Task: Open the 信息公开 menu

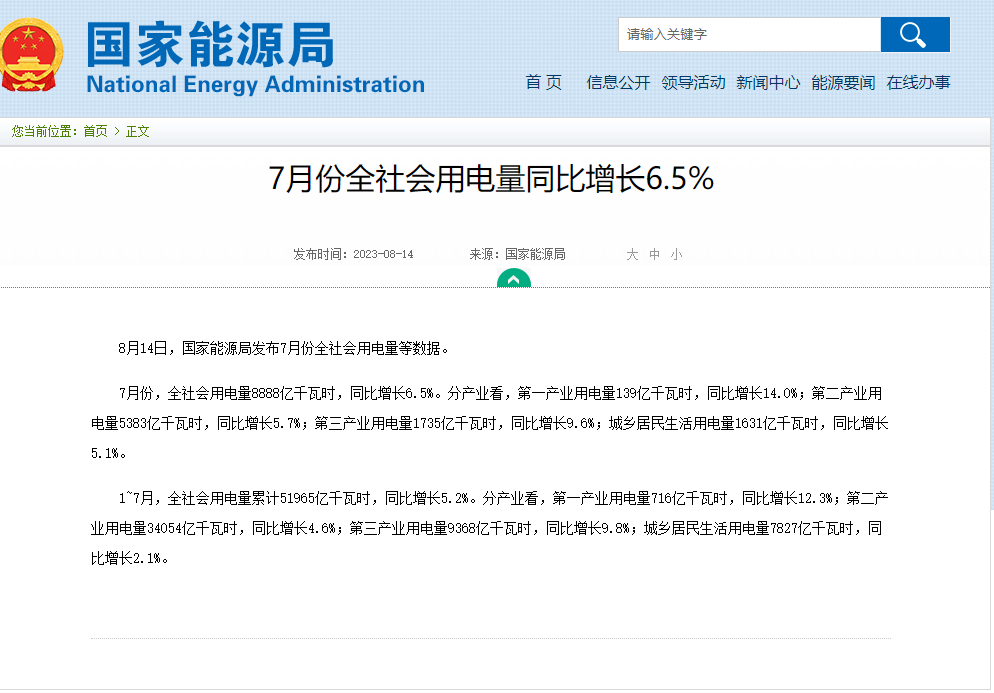Action: [x=618, y=83]
